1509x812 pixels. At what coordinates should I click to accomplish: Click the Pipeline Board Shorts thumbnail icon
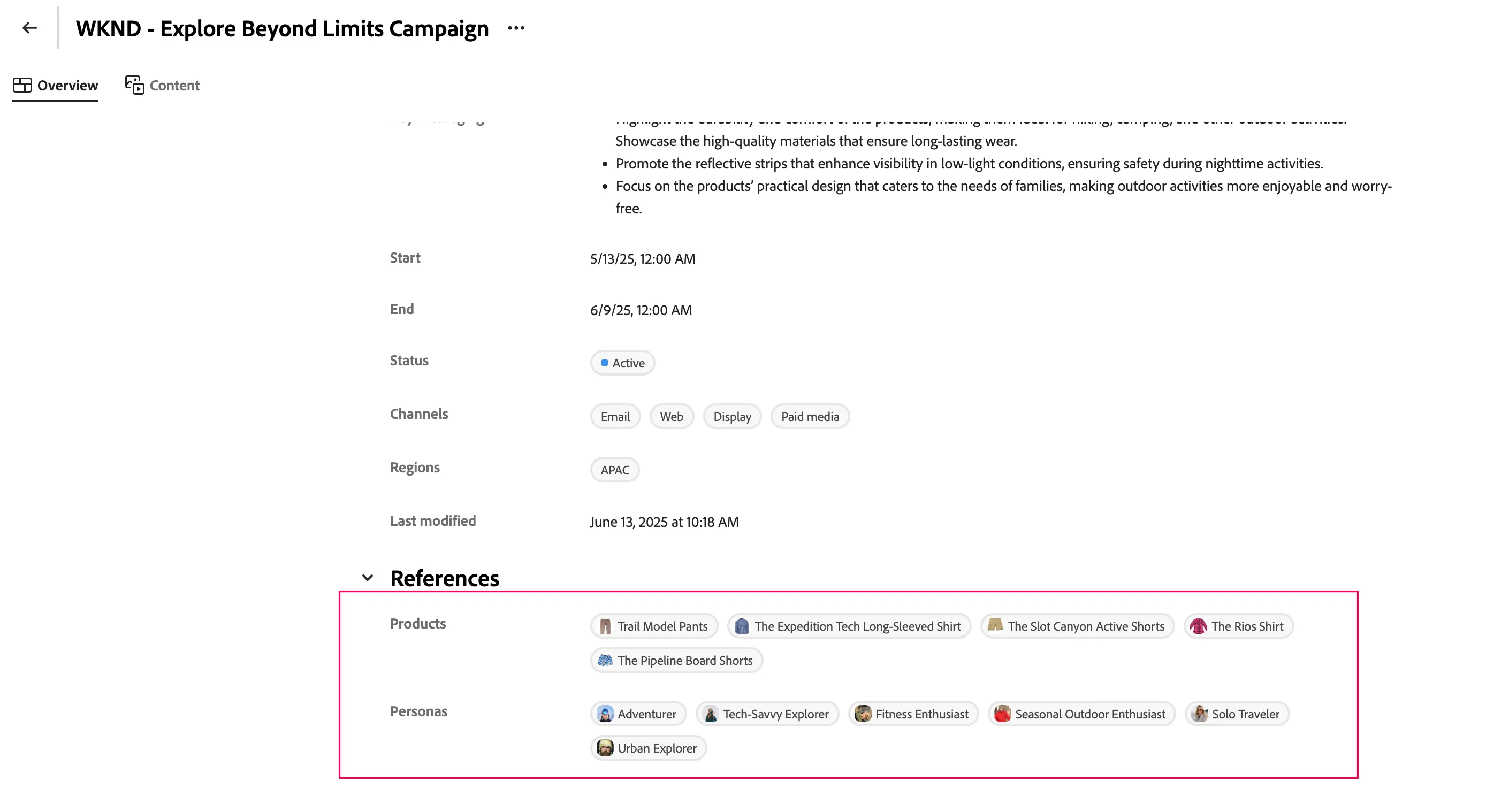point(605,661)
